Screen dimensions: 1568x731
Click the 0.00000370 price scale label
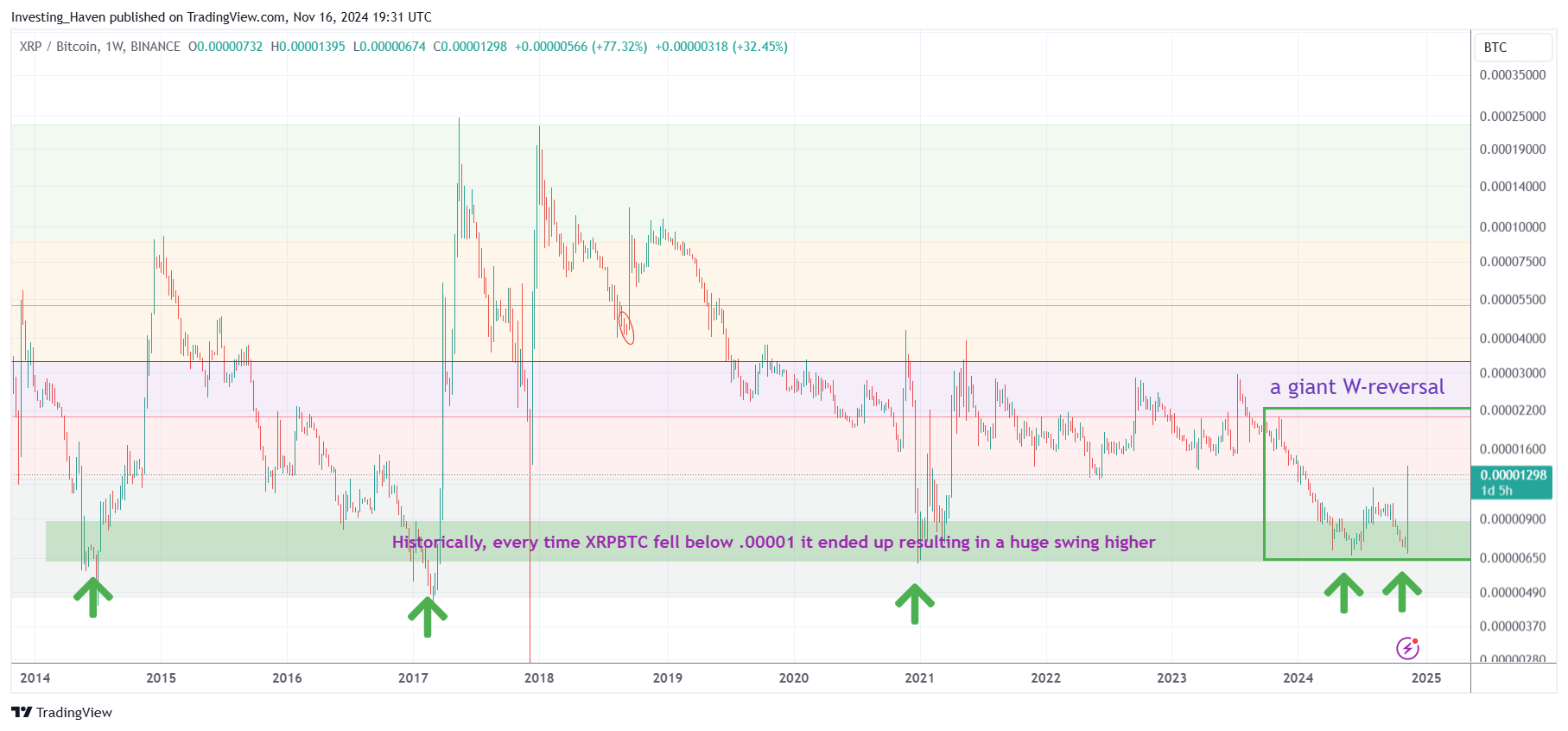1513,626
